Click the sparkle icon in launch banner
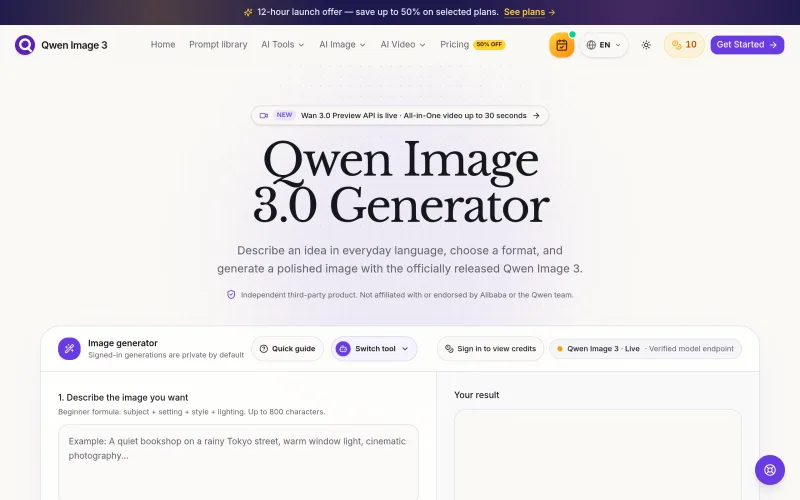Image resolution: width=800 pixels, height=500 pixels. (248, 12)
